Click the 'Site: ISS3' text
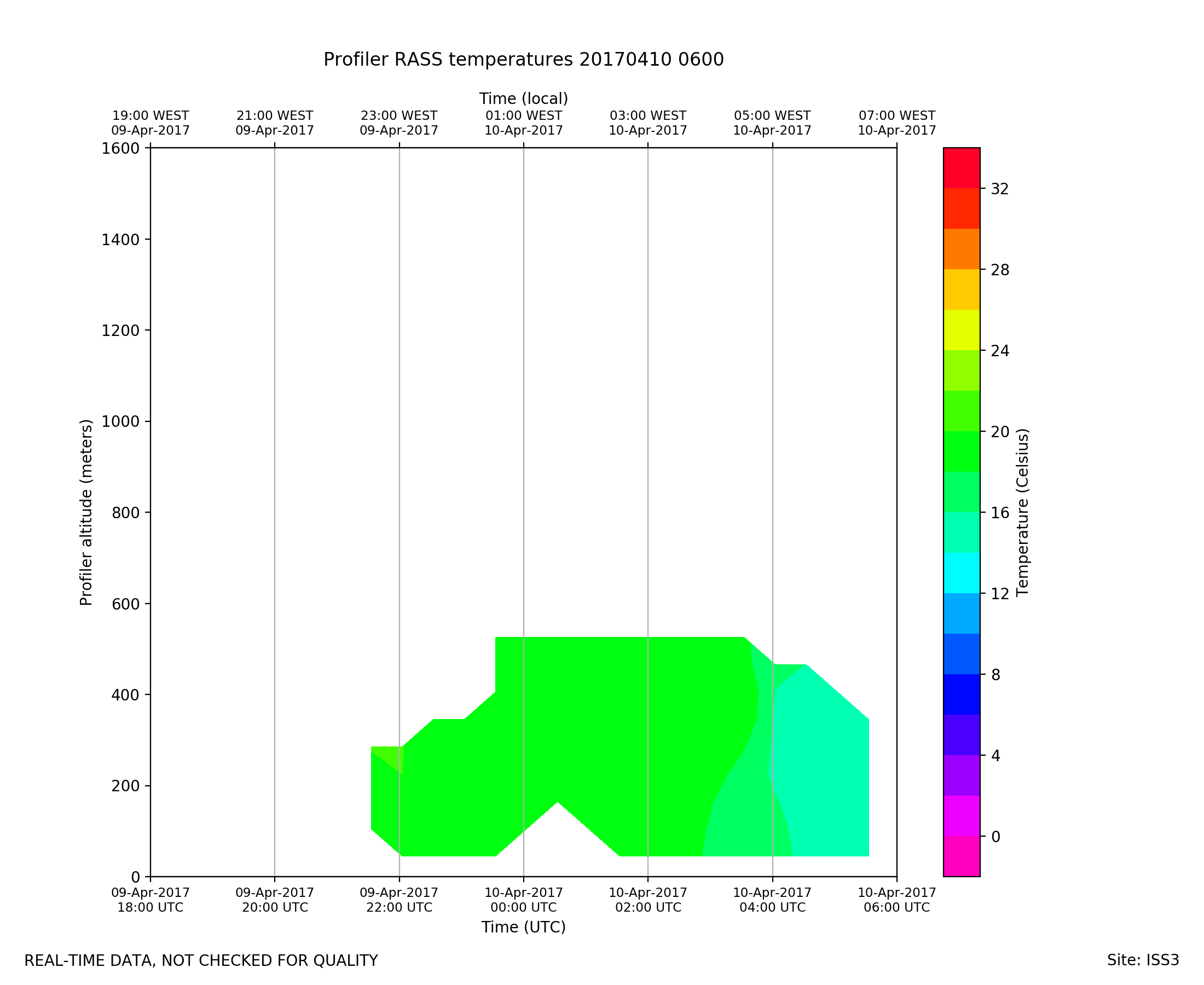 pos(1143,960)
